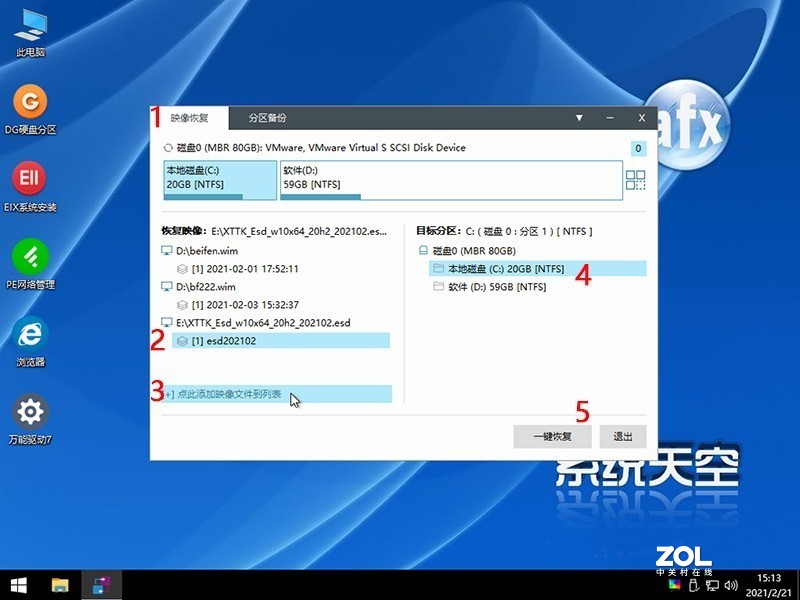The height and width of the screenshot is (600, 800).
Task: Click the restore tool taskbar icon
Action: click(102, 585)
